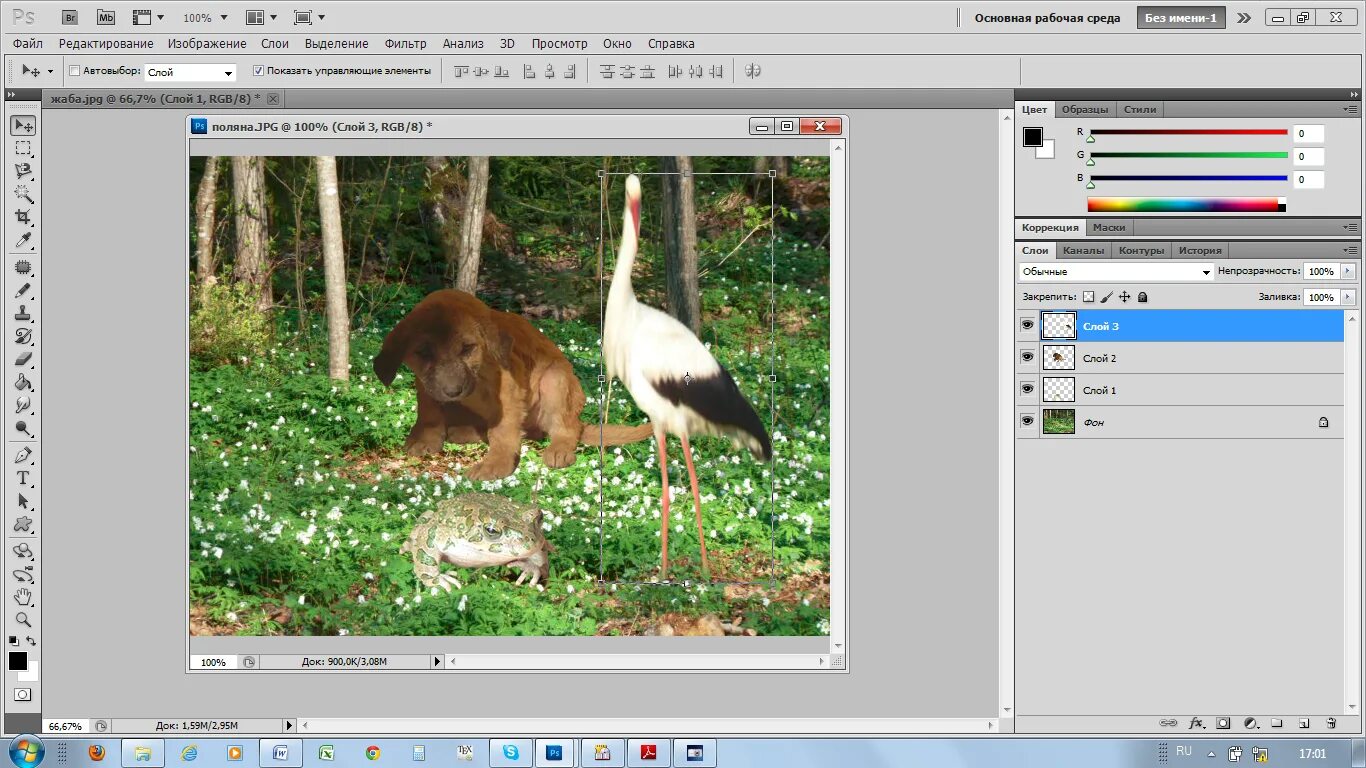Click the Слой 2 layer thumbnail
This screenshot has height=768, width=1366.
click(1058, 357)
